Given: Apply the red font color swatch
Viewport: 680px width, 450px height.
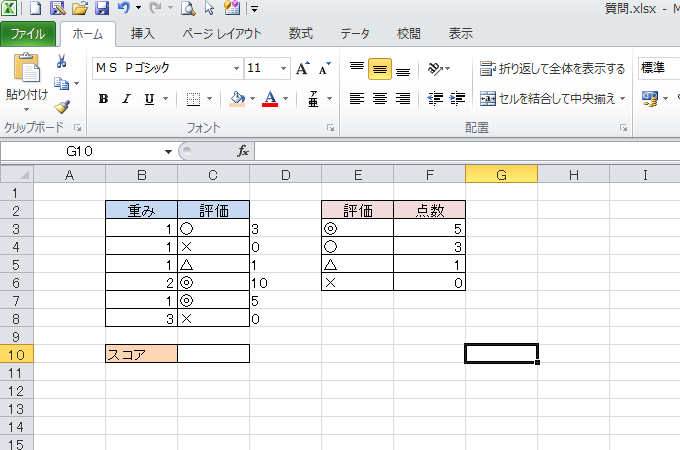Looking at the screenshot, I should pos(269,99).
